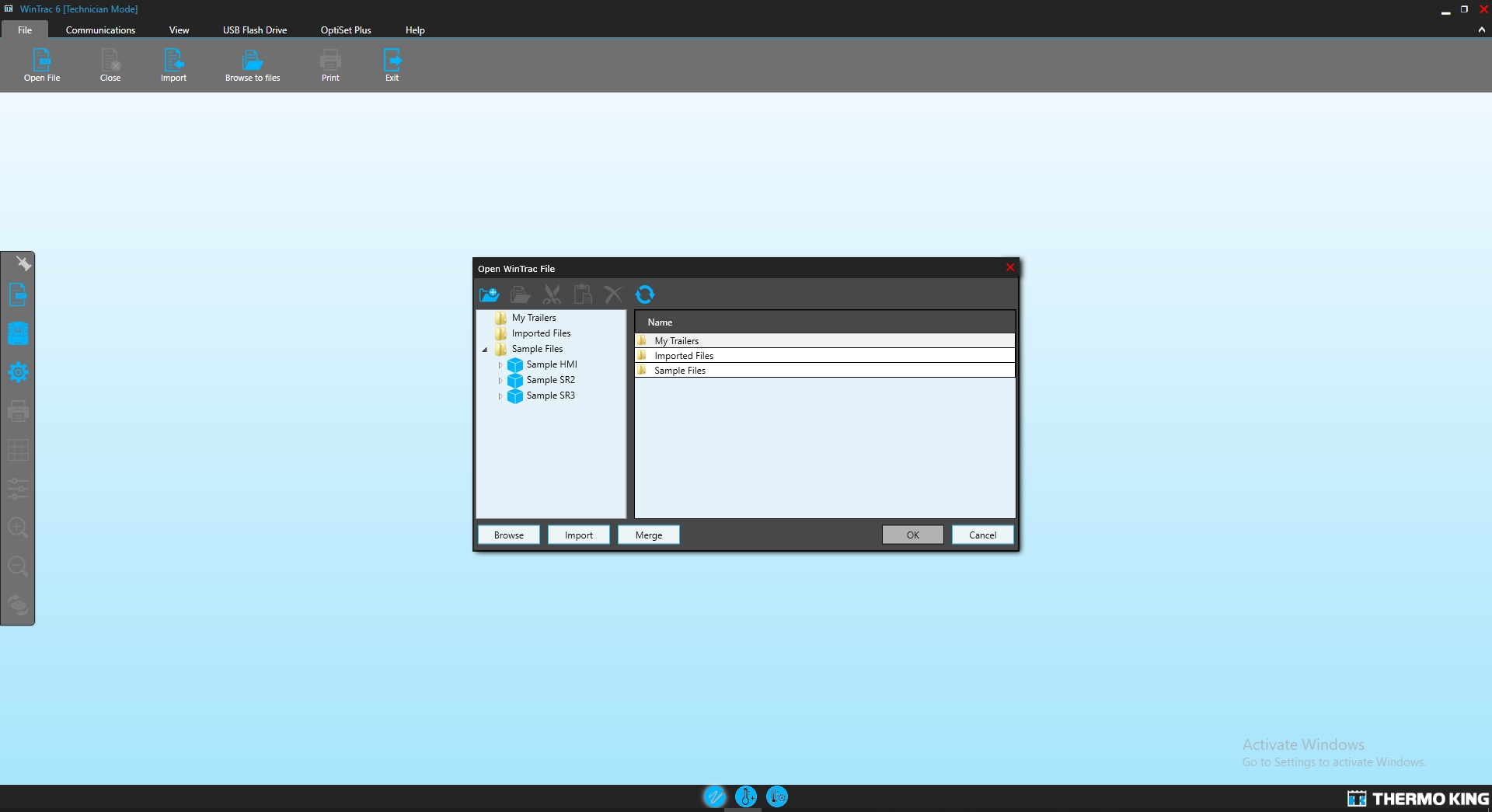Image resolution: width=1492 pixels, height=812 pixels.
Task: Click the pin icon on the side panel
Action: coord(23,263)
